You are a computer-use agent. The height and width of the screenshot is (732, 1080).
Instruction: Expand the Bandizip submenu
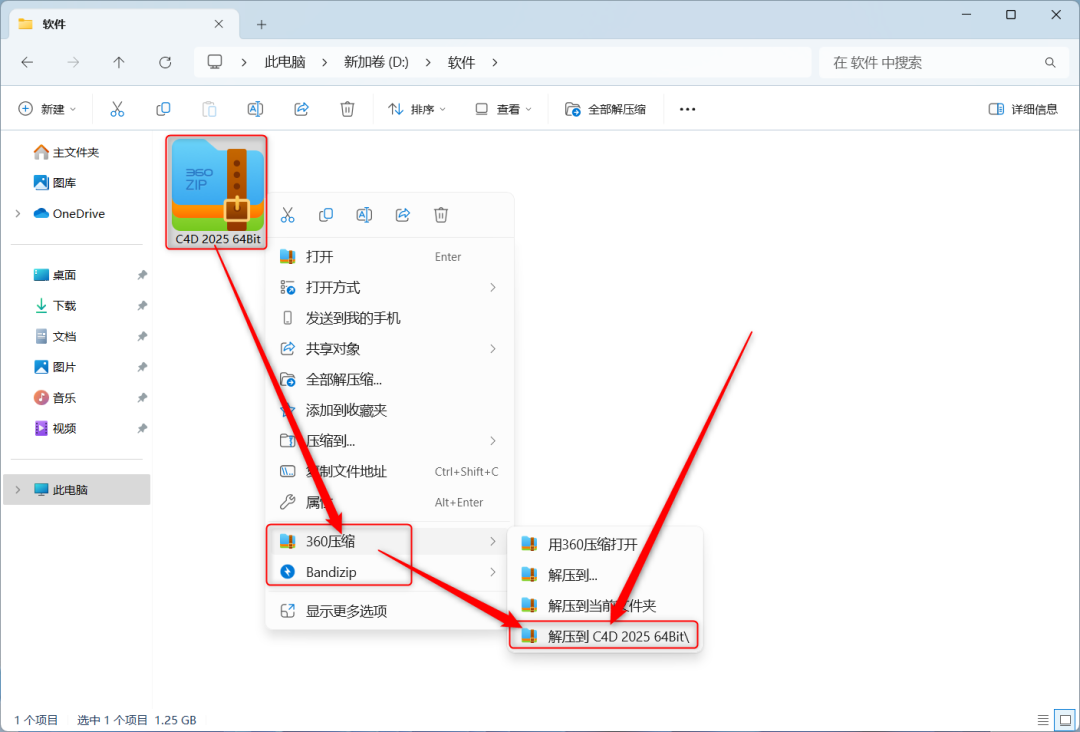492,572
